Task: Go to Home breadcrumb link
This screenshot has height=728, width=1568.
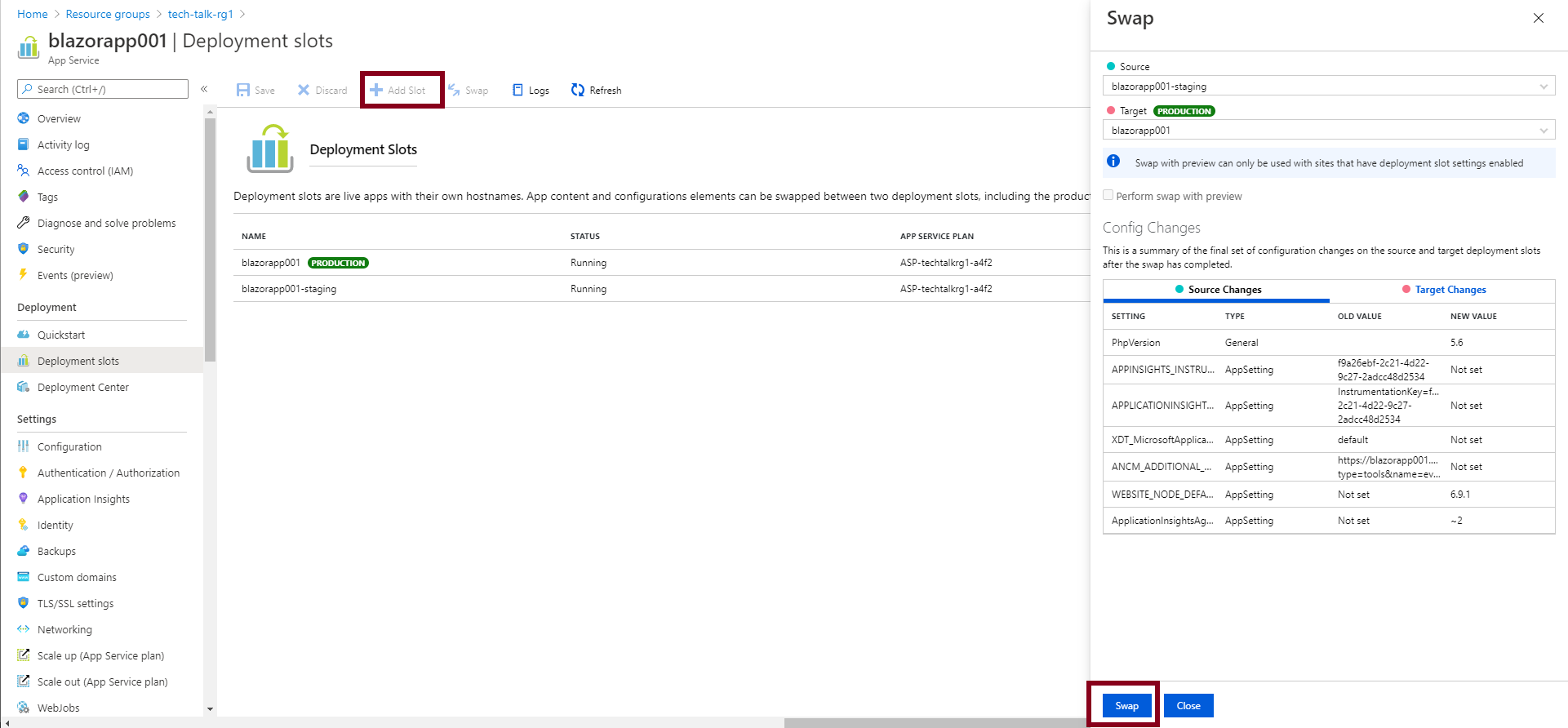Action: pos(33,14)
